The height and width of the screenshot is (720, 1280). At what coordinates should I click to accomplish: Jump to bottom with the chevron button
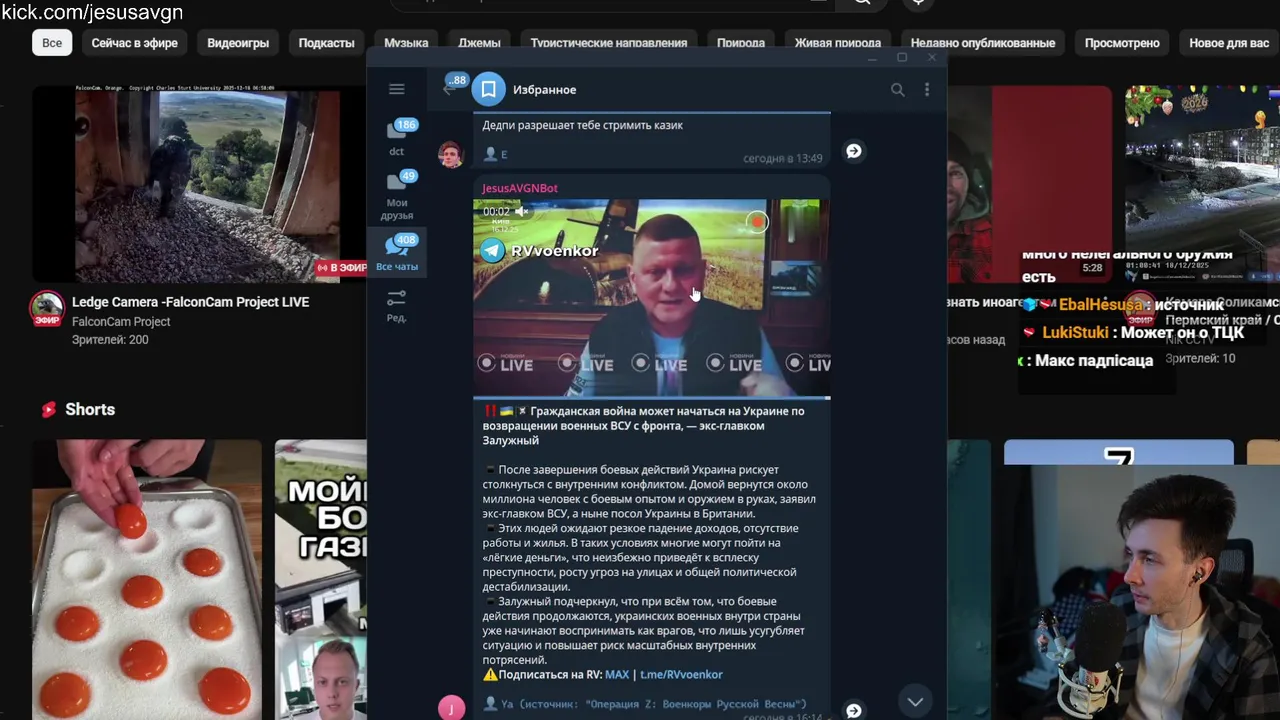point(915,701)
